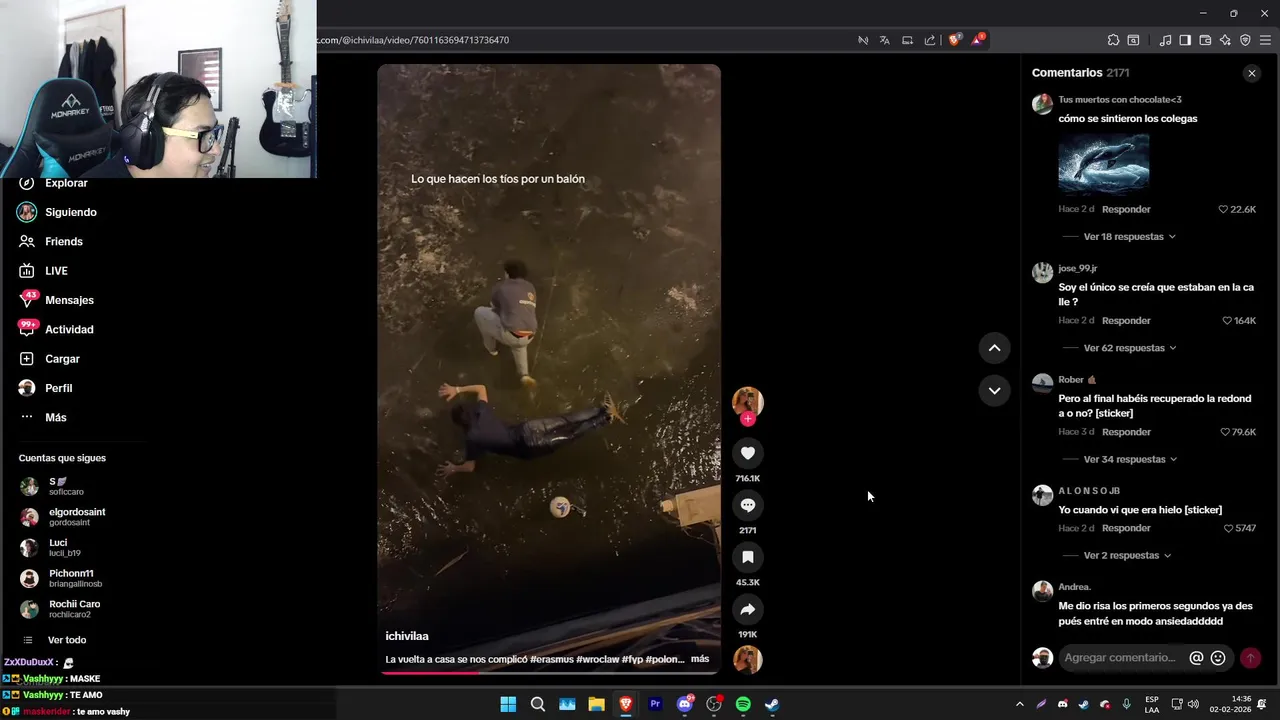The image size is (1280, 720).
Task: Follow ichivilaa with the red plus badge
Action: coord(747,419)
